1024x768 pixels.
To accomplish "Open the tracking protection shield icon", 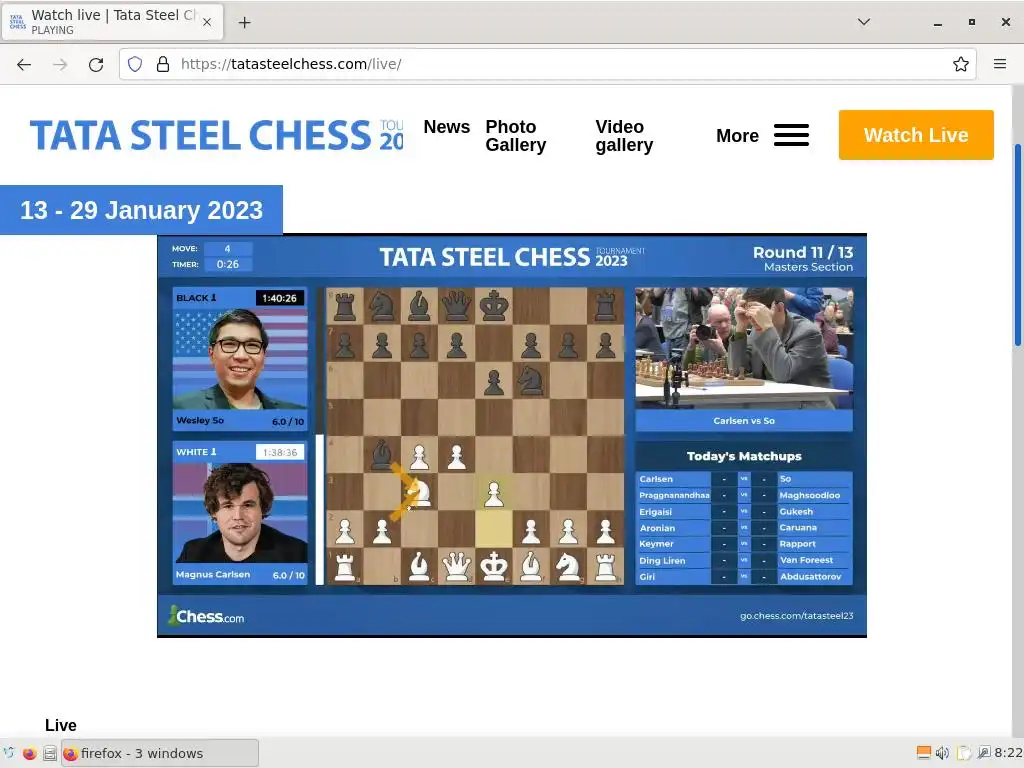I will click(x=135, y=64).
